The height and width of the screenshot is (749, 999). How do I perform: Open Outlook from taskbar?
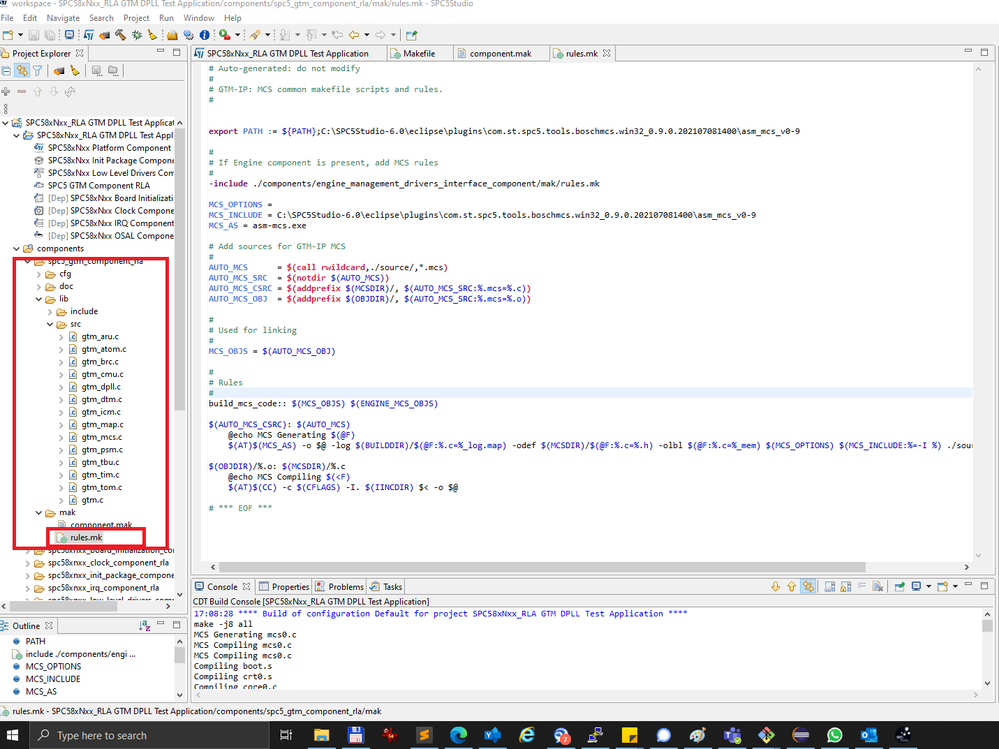(x=868, y=735)
